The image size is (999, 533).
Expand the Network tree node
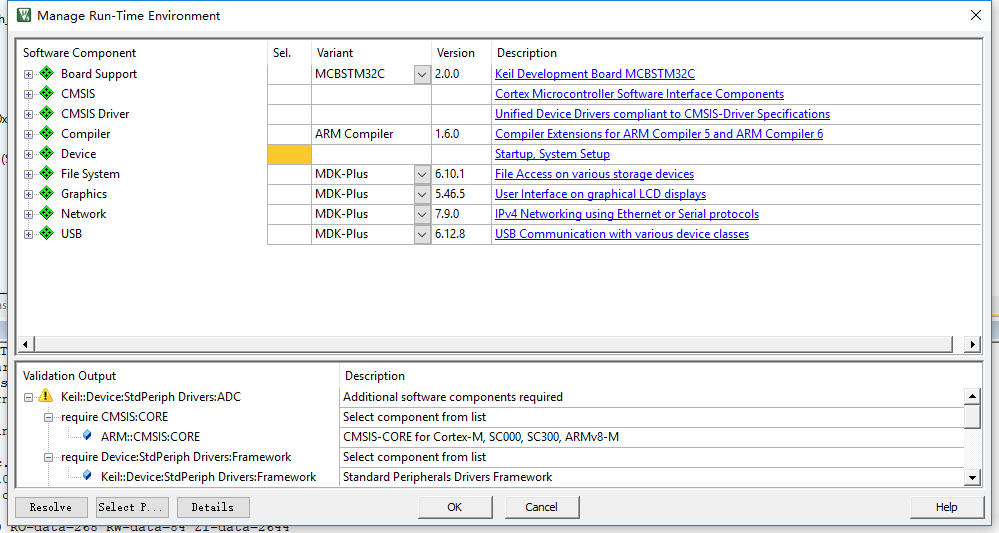[x=28, y=215]
